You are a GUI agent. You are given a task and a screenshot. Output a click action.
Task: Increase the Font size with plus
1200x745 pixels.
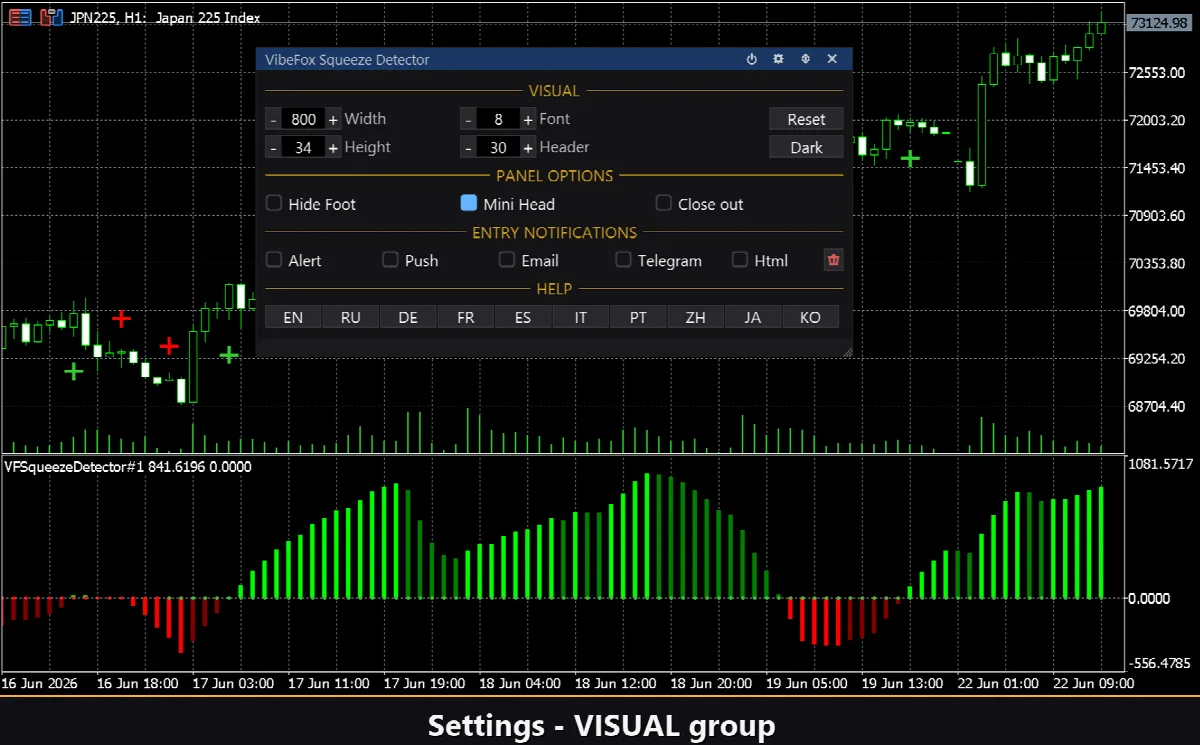pos(528,119)
